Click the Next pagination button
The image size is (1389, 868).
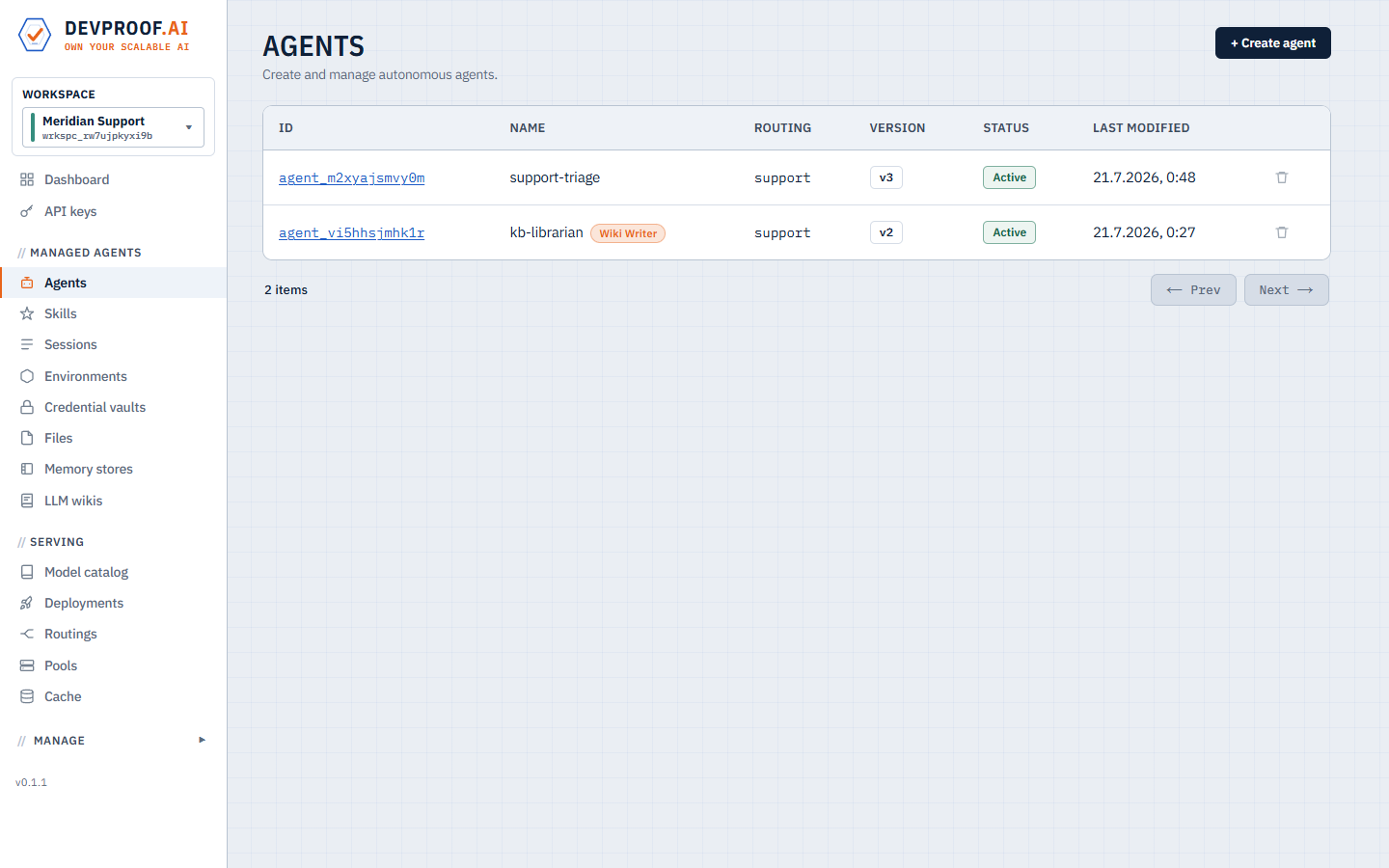click(1286, 290)
